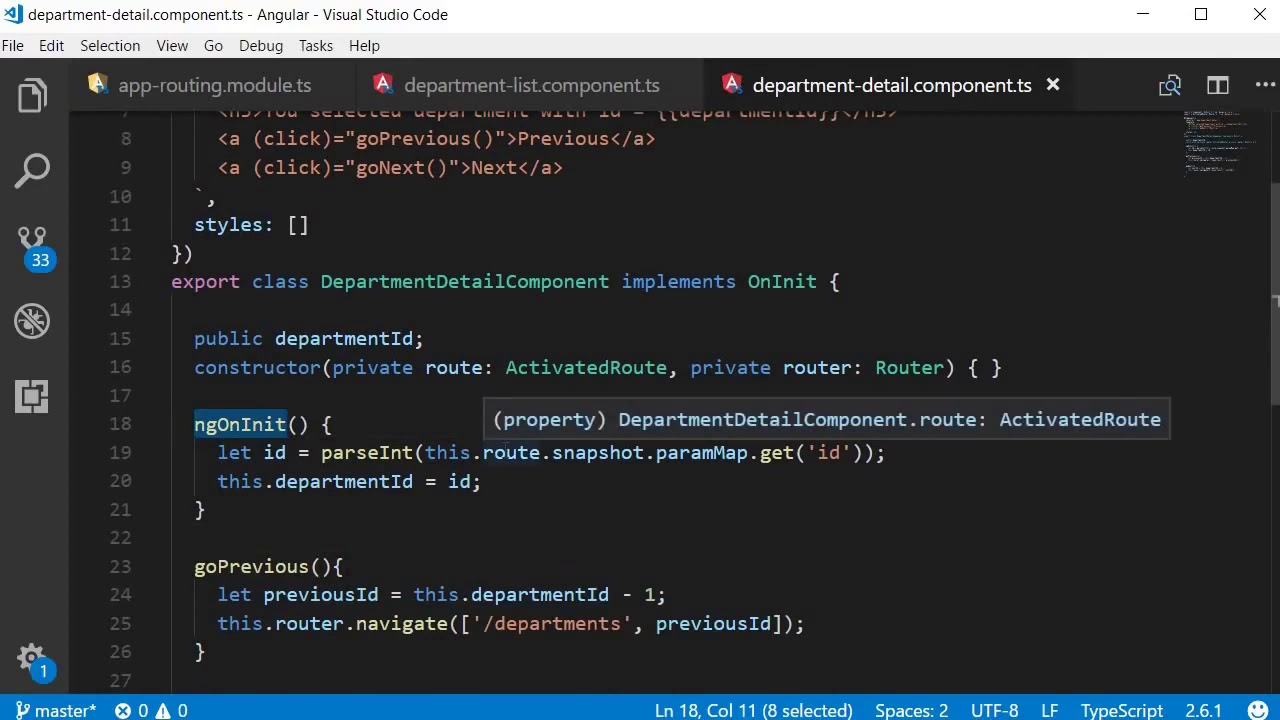Open the File menu

[x=13, y=45]
